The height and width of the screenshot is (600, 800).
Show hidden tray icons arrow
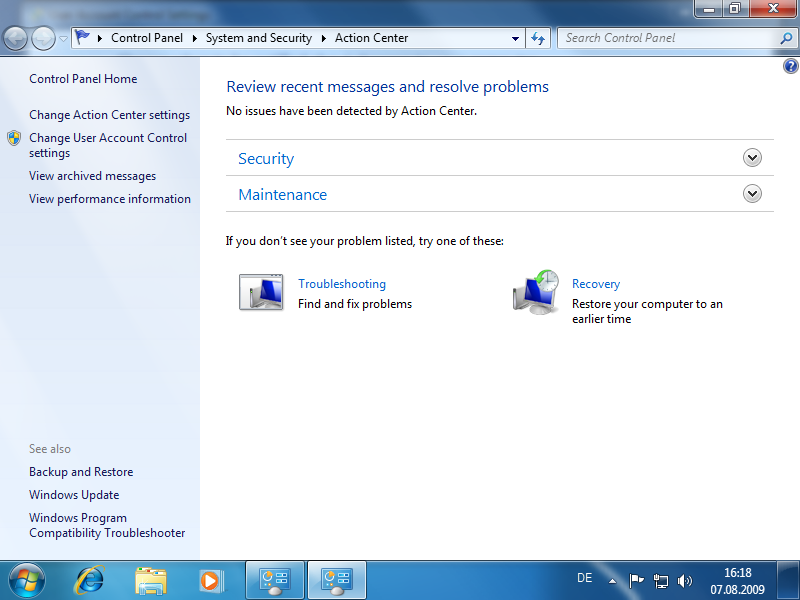click(613, 580)
